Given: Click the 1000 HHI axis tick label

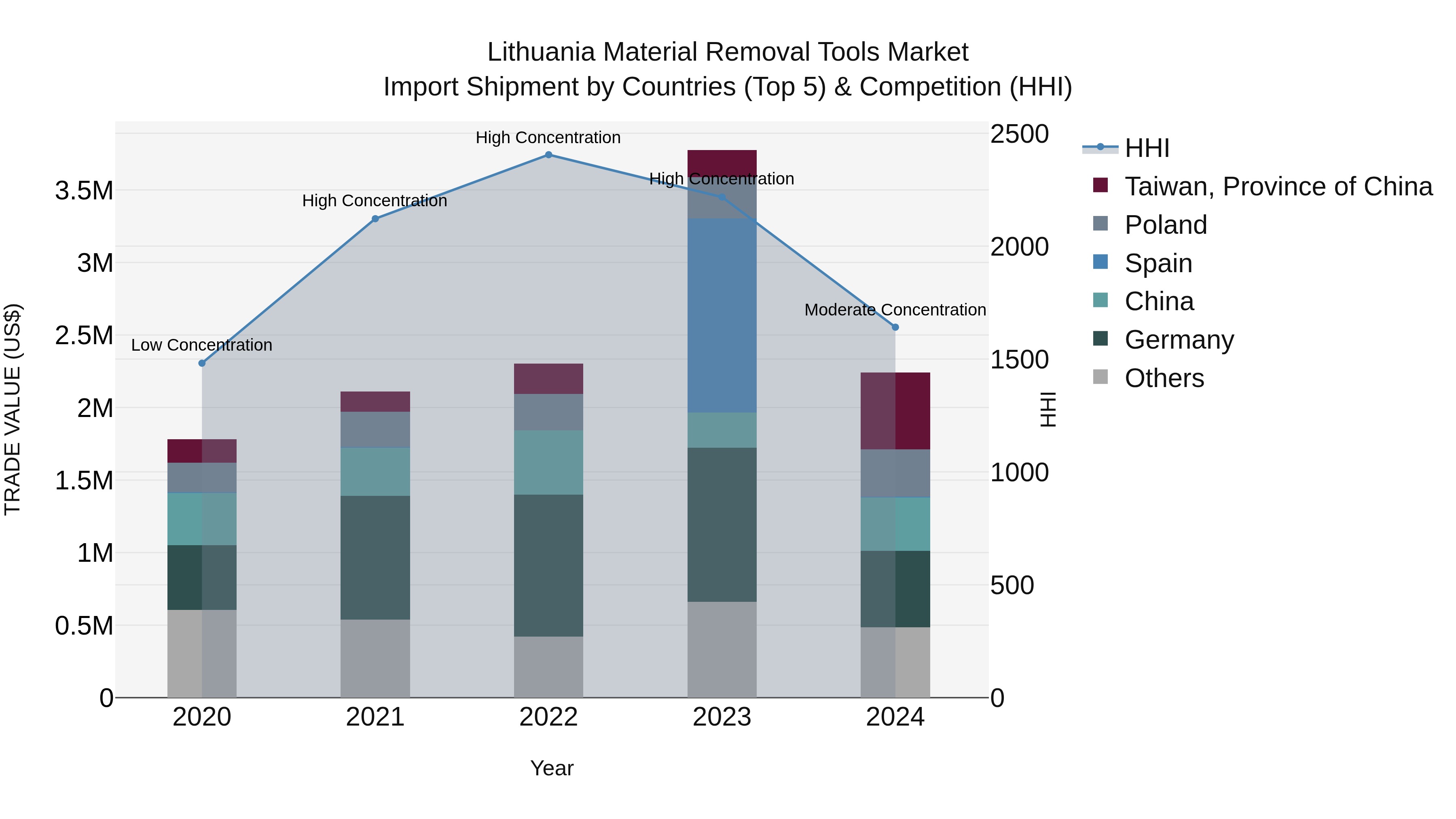Looking at the screenshot, I should [x=1020, y=472].
